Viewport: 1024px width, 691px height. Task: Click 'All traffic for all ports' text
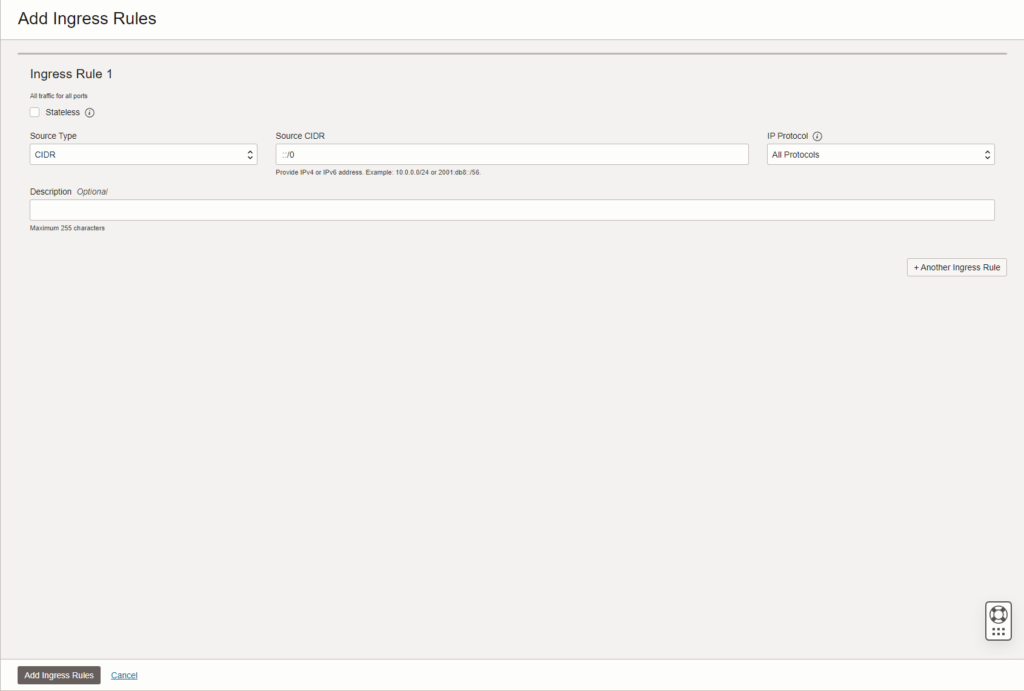(59, 96)
